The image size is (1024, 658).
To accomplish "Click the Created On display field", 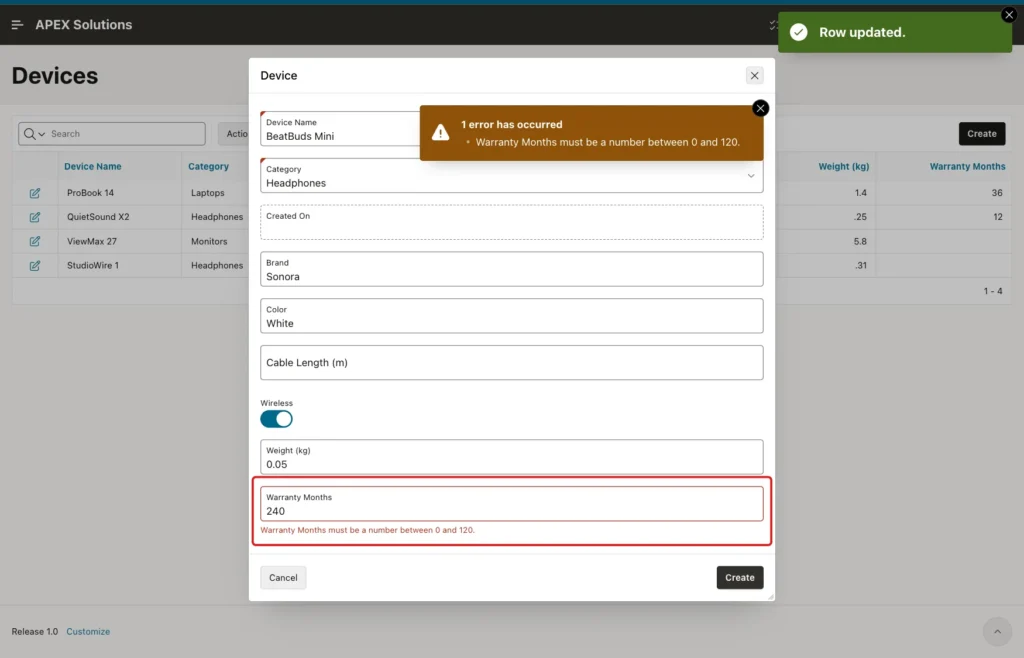I will [511, 223].
